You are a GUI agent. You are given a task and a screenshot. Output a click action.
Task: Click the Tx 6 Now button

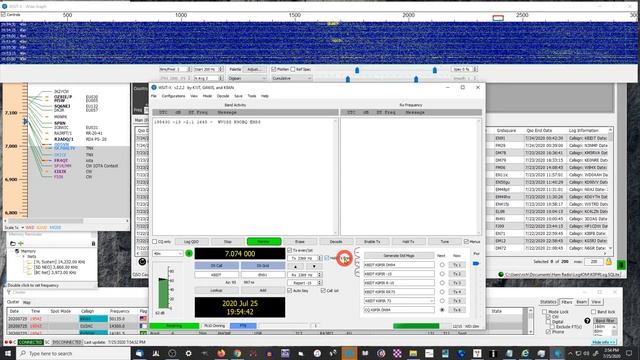pos(457,310)
